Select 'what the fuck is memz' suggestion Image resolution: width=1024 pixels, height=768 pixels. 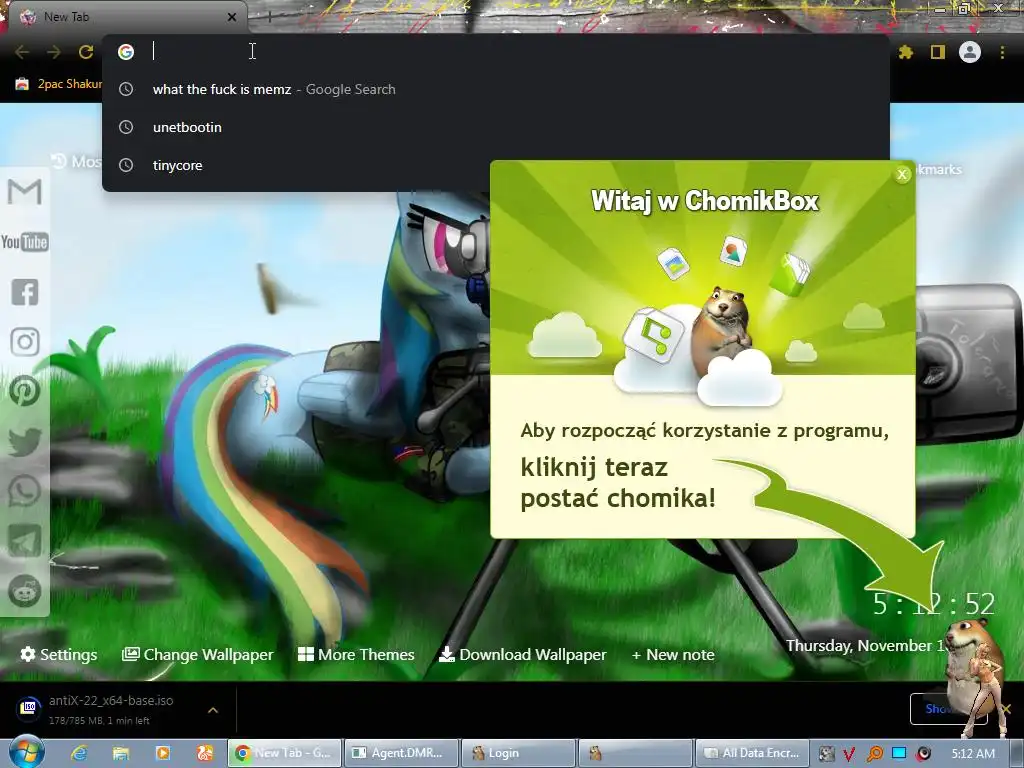pyautogui.click(x=496, y=89)
